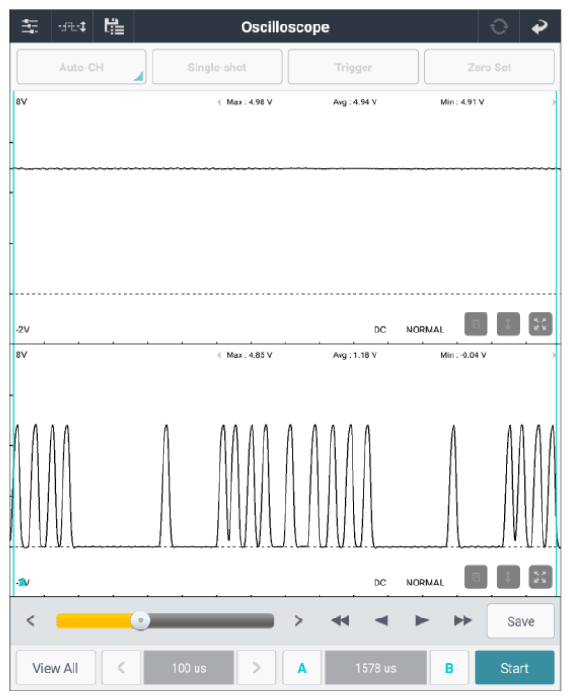Fast forward the recorded waveform
The image size is (571, 700).
point(463,621)
